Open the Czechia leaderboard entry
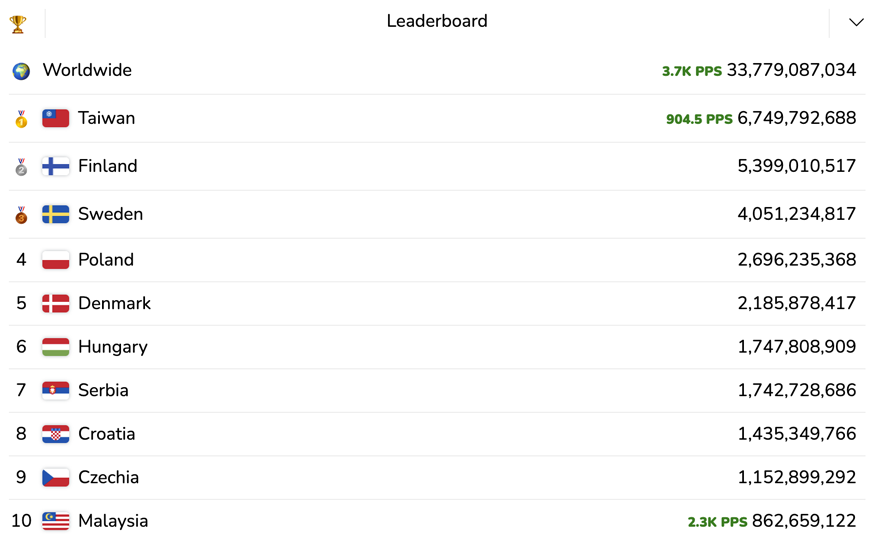This screenshot has height=539, width=880. point(108,478)
